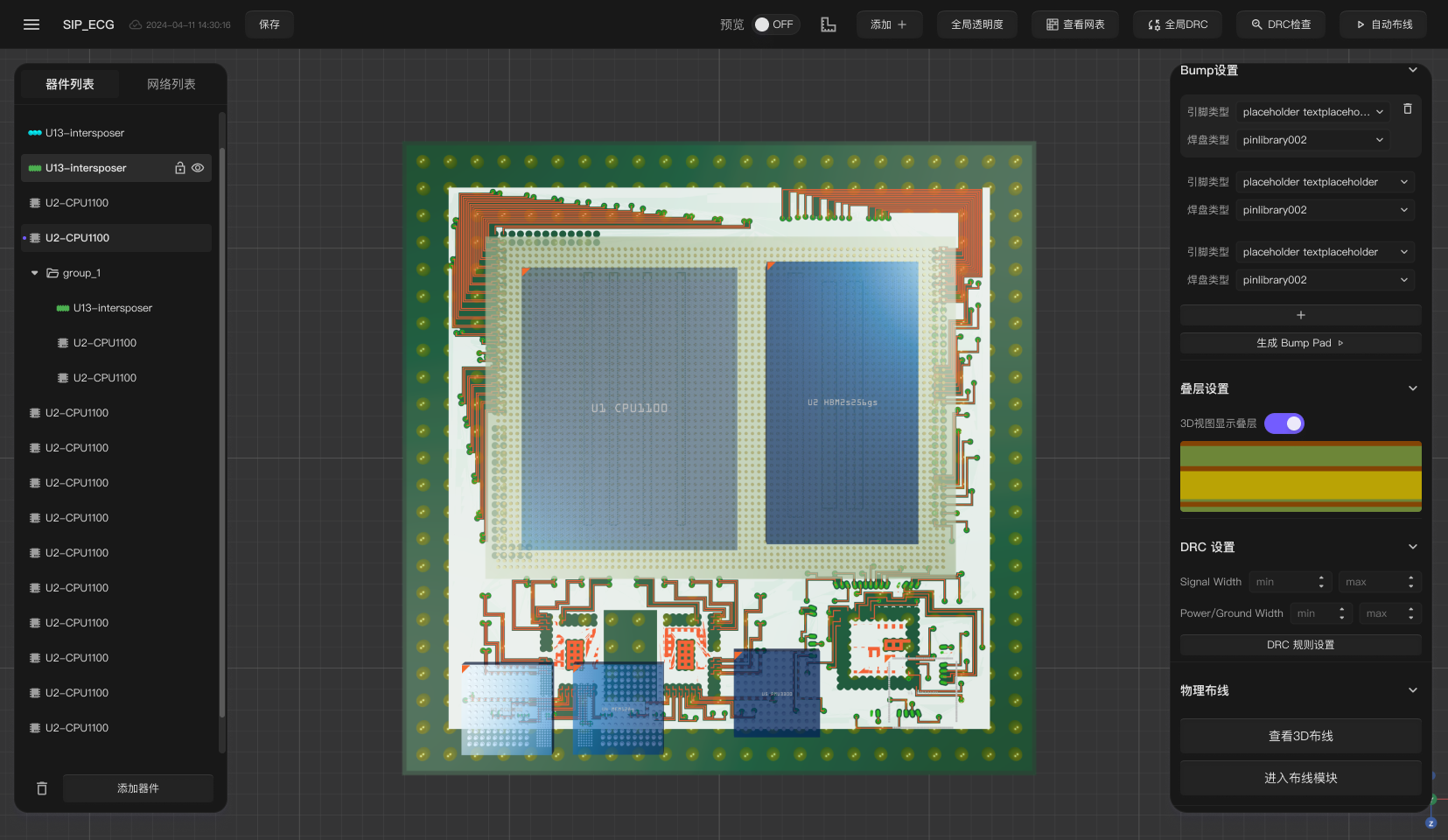The image size is (1448, 840).
Task: Collapse the DRC 设置 section
Action: (x=1412, y=547)
